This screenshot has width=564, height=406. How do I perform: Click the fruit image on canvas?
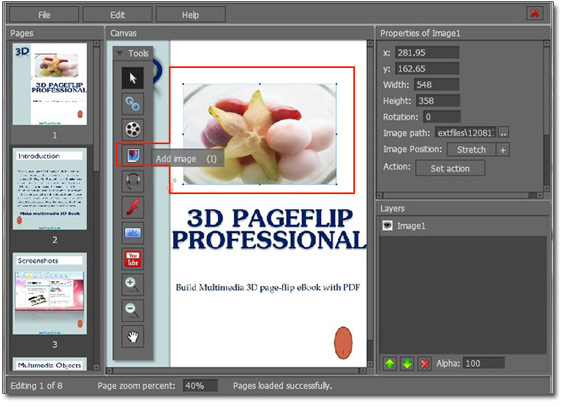point(260,134)
